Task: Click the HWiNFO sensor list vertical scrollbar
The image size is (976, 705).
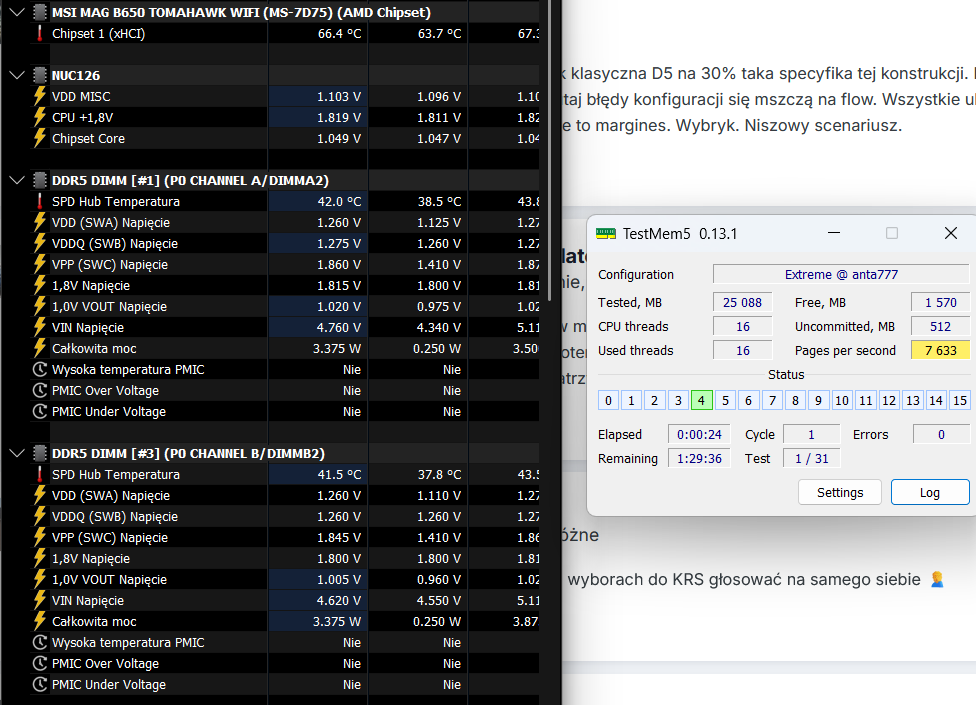Action: pos(549,149)
